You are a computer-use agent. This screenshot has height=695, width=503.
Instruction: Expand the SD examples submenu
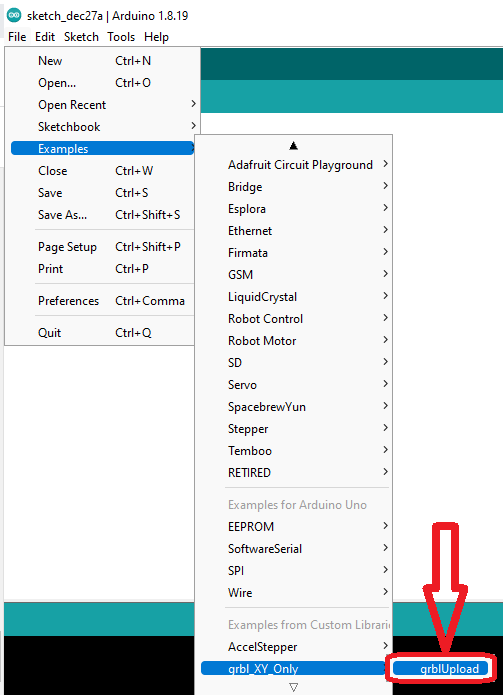pos(295,363)
